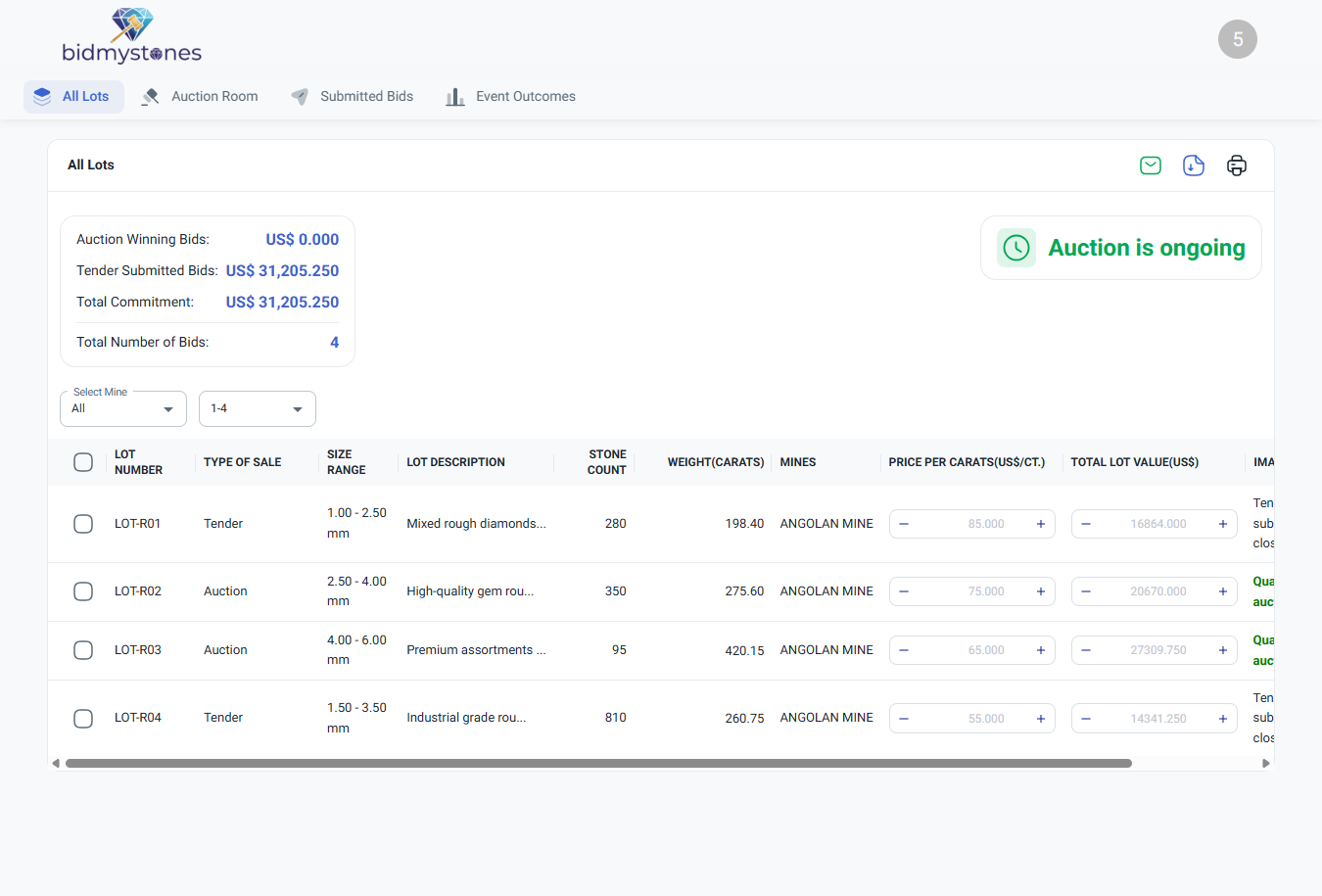Decrease price per carat for LOT-R04
Viewport: 1322px width, 896px height.
[904, 719]
